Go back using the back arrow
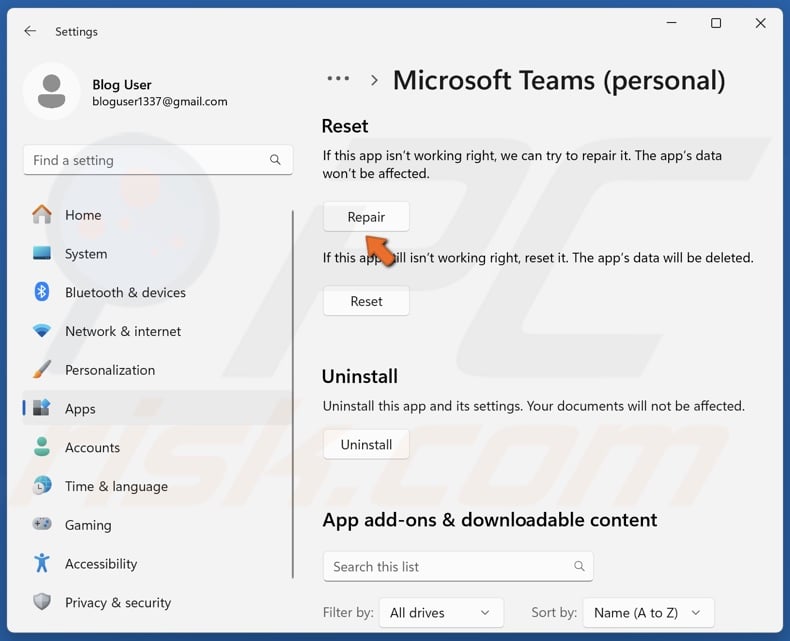This screenshot has width=790, height=641. pyautogui.click(x=30, y=31)
